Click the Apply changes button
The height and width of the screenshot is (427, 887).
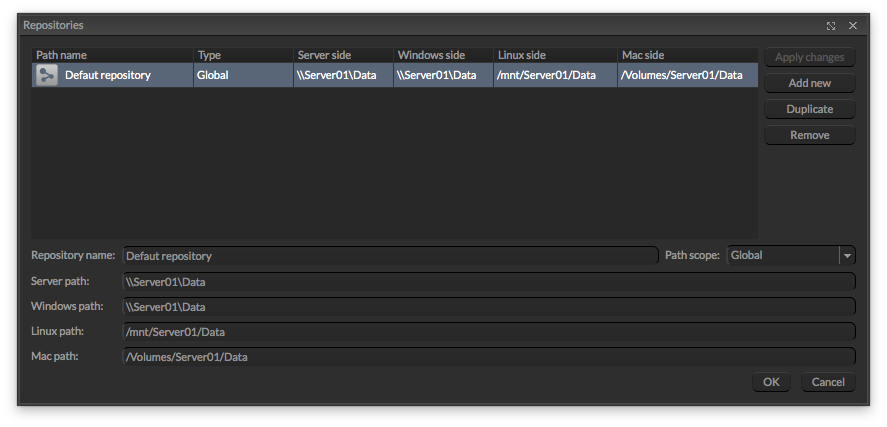[x=809, y=58]
